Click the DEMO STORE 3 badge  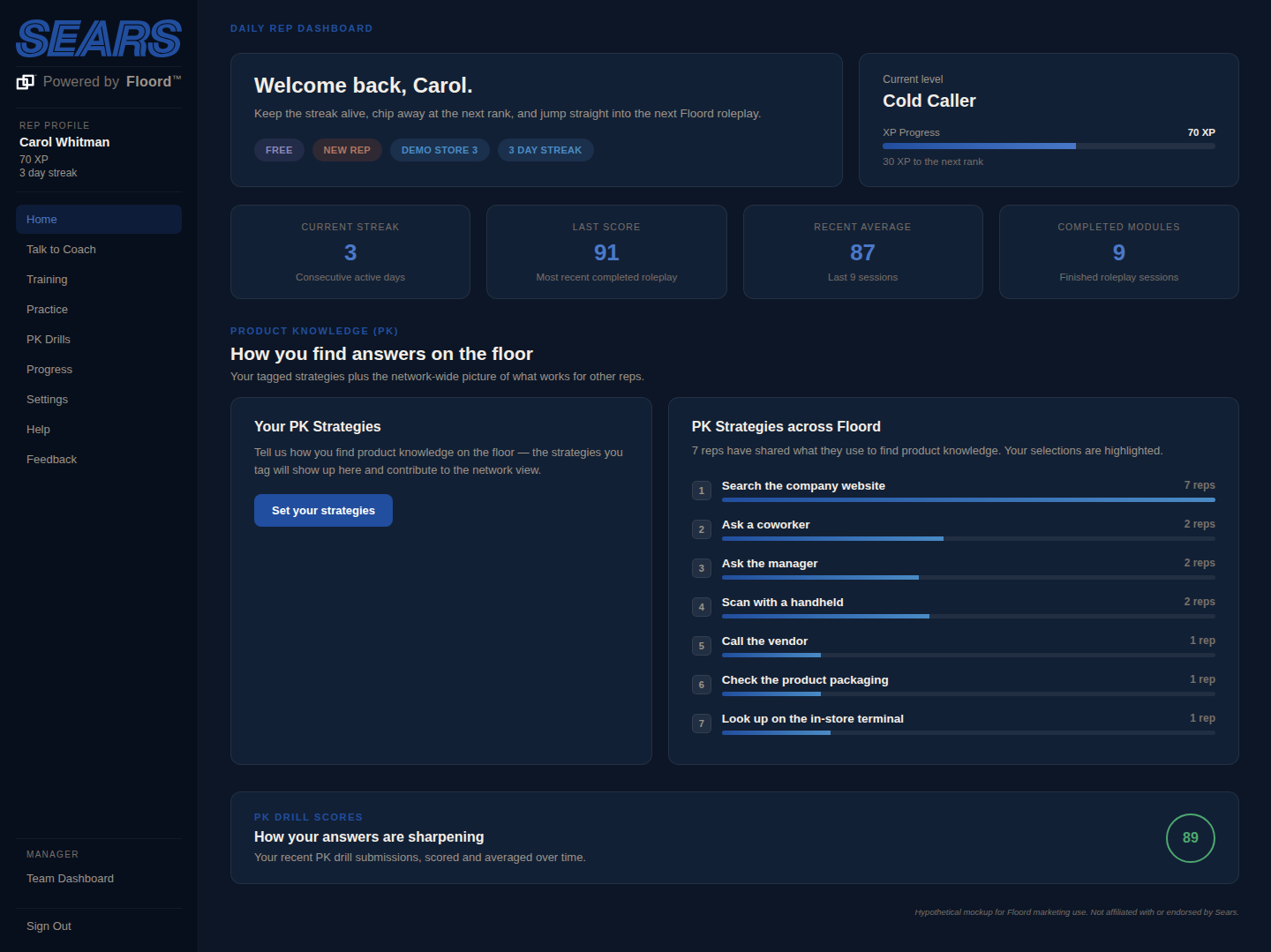click(x=440, y=150)
